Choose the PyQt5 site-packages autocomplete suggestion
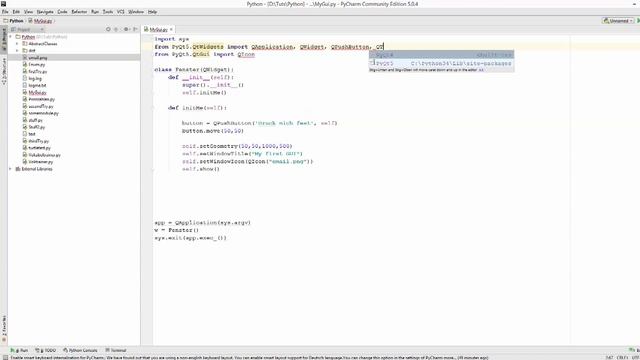This screenshot has width=640, height=360. (x=441, y=63)
